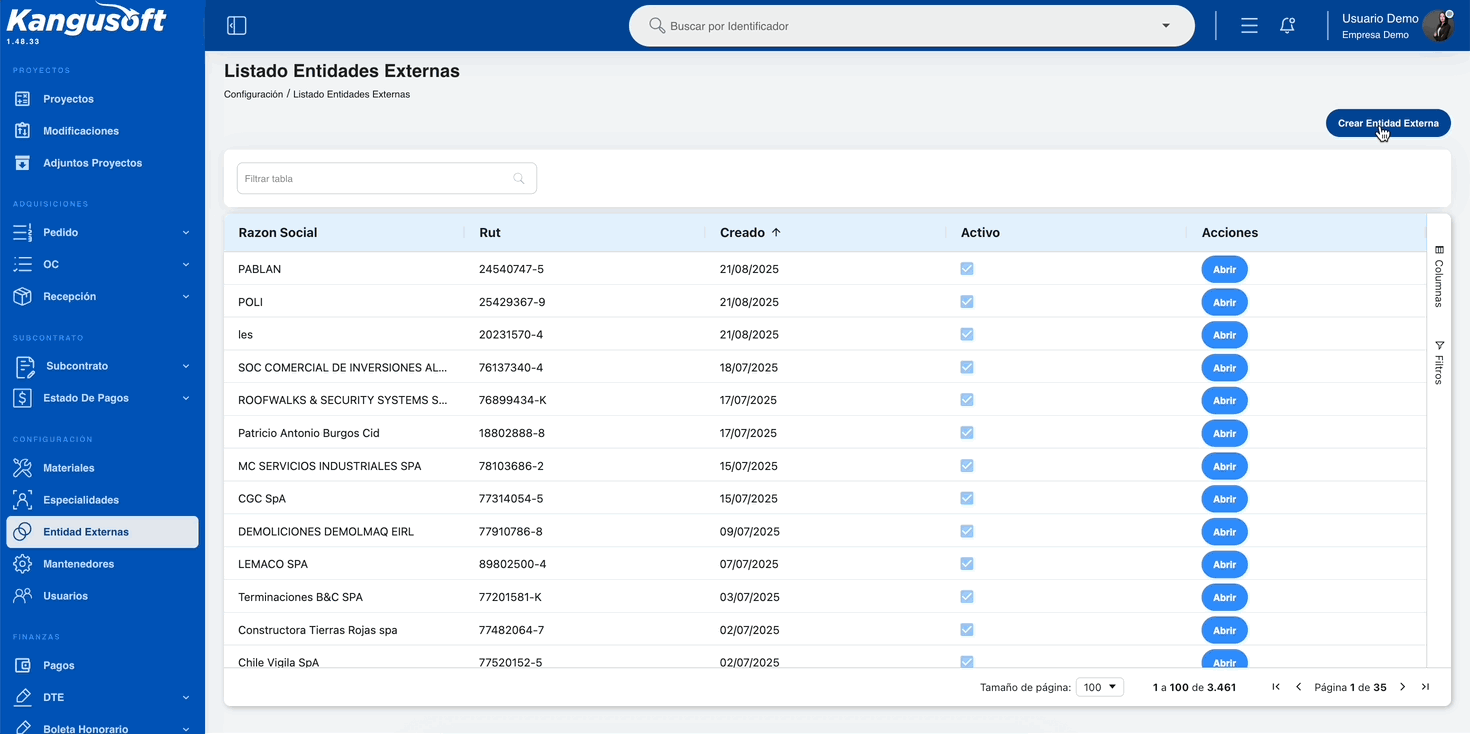
Task: Open the page size dropdown showing 100
Action: [x=1100, y=687]
